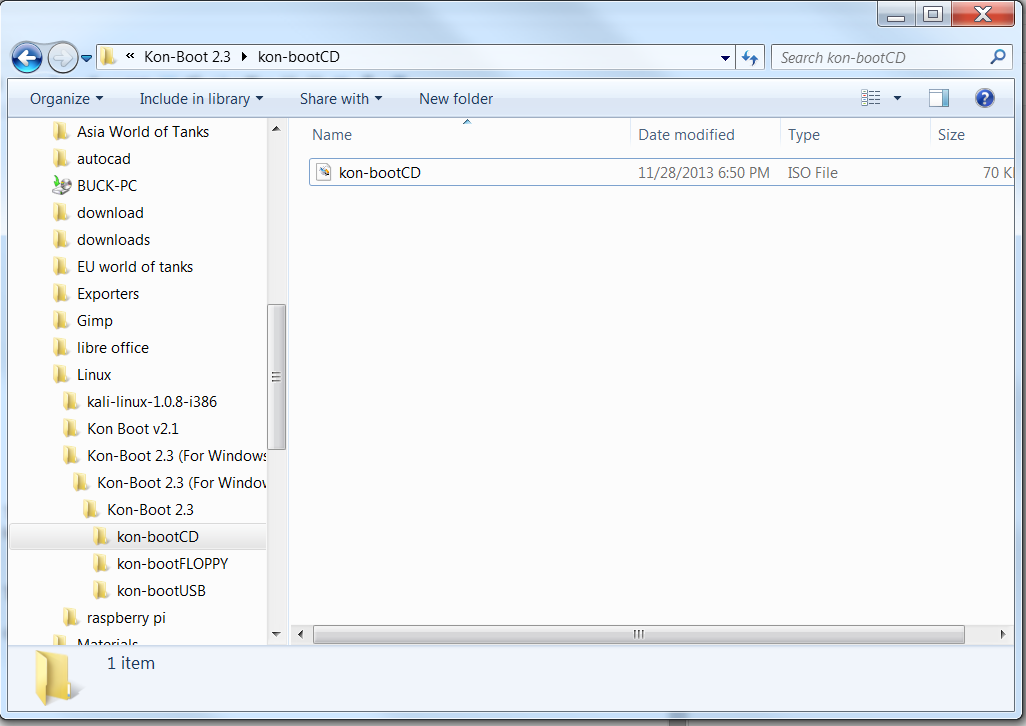Select the kon-bootCD file name text
1026x726 pixels.
pos(380,173)
